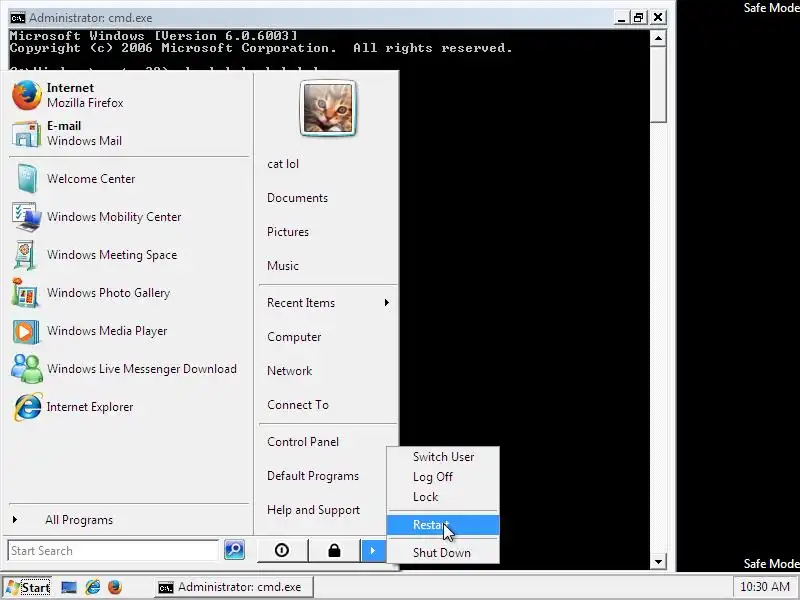Launch Windows Media Player icon
Image resolution: width=800 pixels, height=600 pixels.
pos(26,331)
